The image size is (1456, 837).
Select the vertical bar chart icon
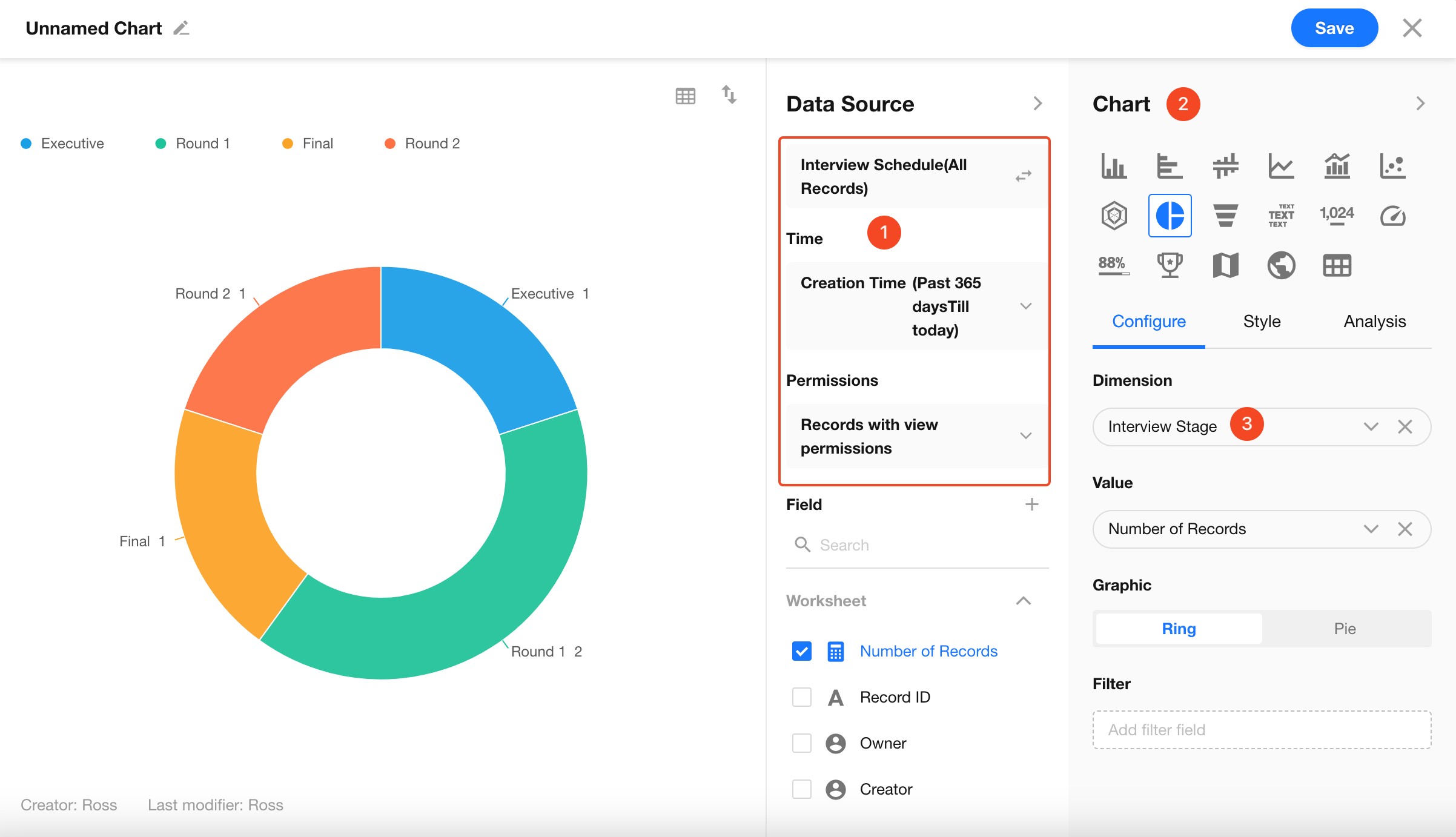pyautogui.click(x=1114, y=166)
